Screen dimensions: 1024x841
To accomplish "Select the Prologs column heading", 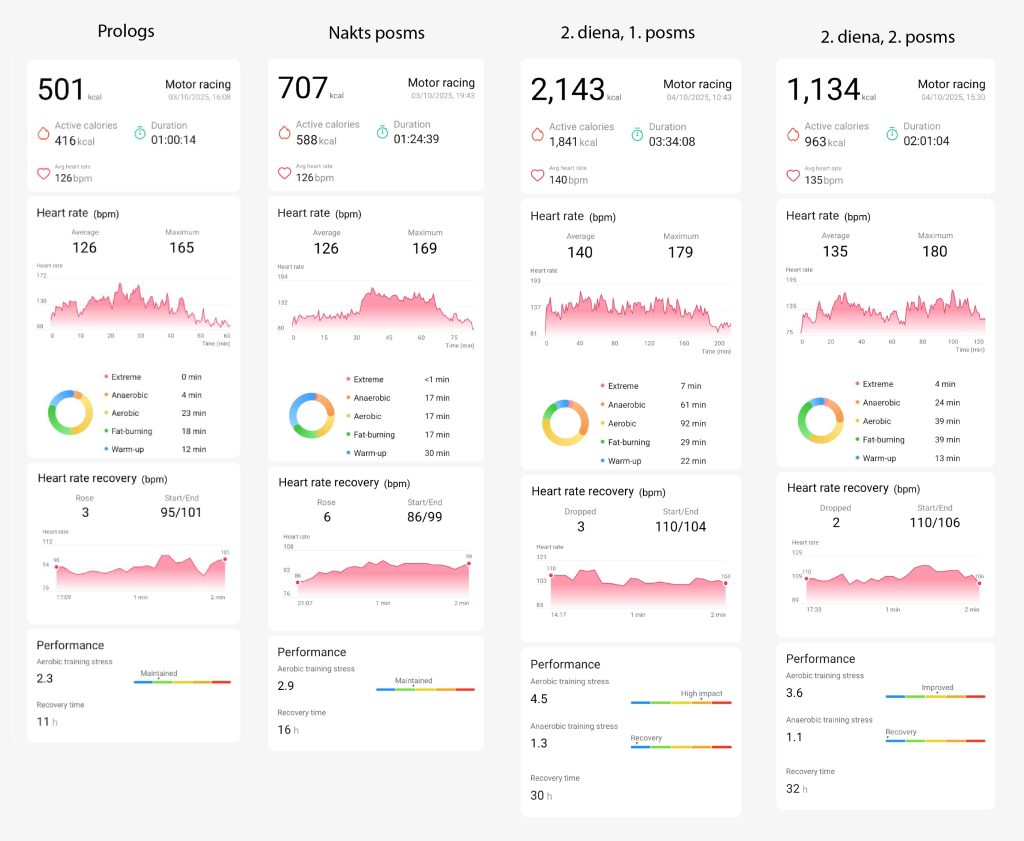I will pyautogui.click(x=126, y=31).
